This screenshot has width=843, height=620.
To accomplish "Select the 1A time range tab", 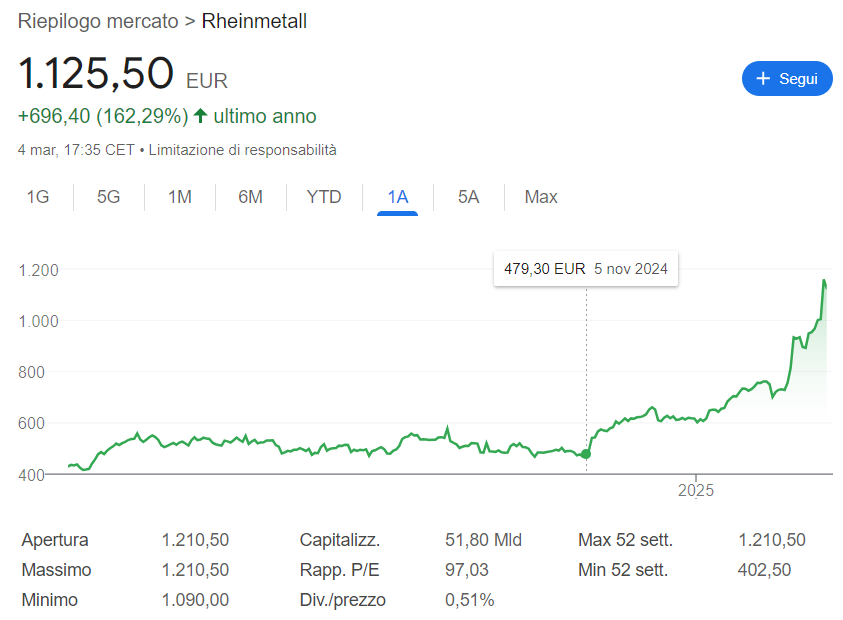I will point(398,197).
